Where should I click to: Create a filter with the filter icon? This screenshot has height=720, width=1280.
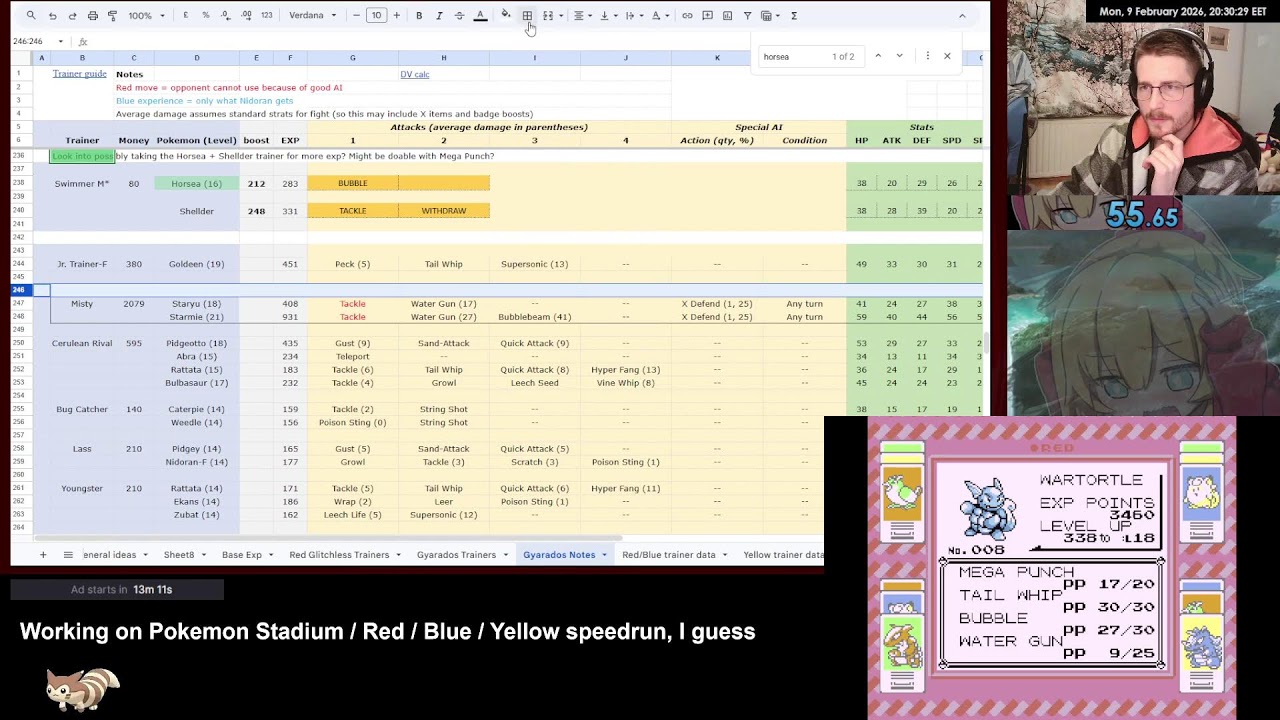747,16
